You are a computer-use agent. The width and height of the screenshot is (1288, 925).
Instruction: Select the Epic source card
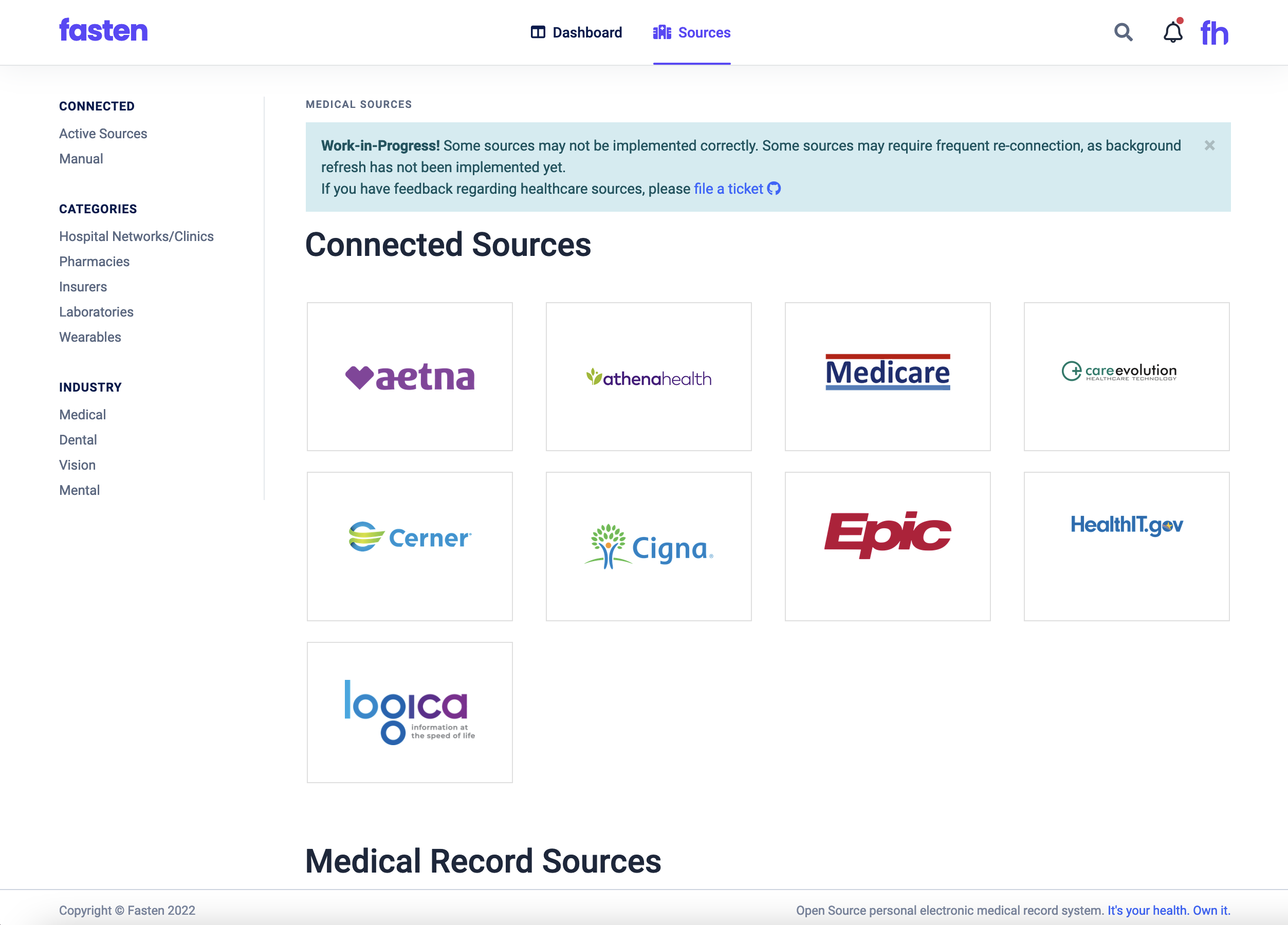click(887, 546)
